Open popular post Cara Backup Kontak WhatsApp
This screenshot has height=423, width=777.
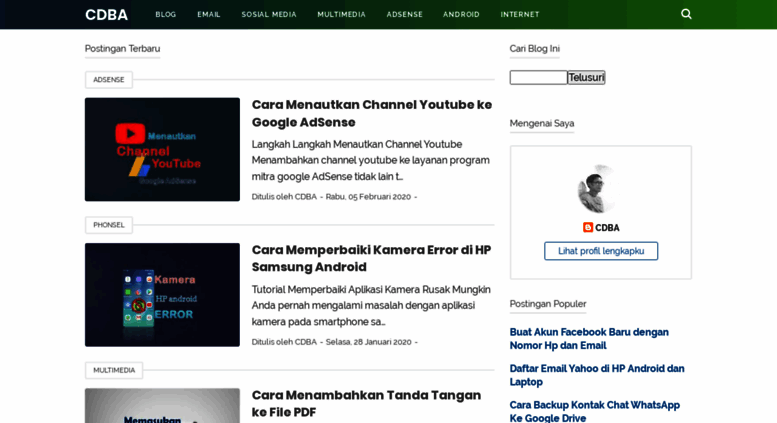(595, 412)
